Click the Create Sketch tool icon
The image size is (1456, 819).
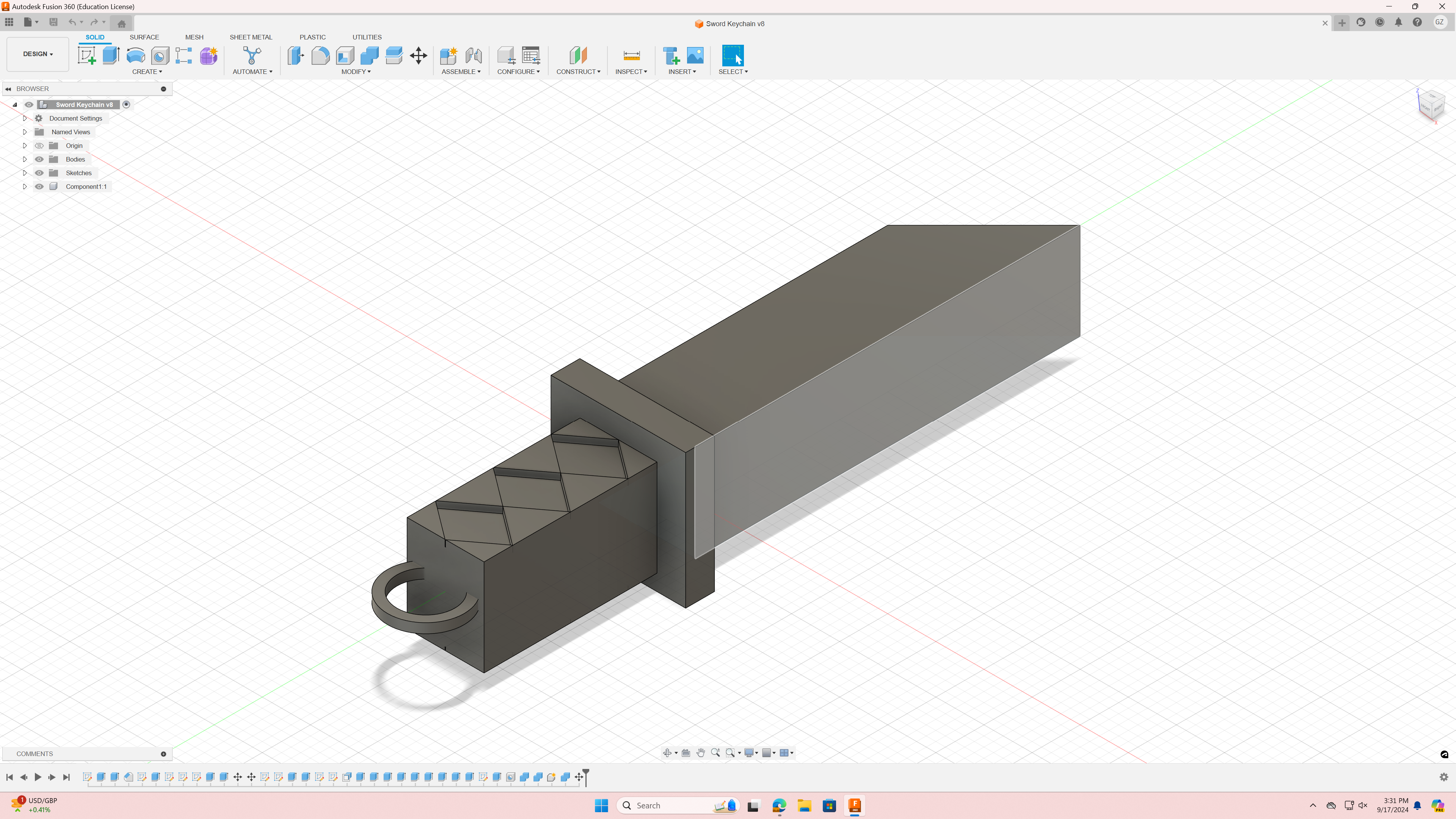86,55
